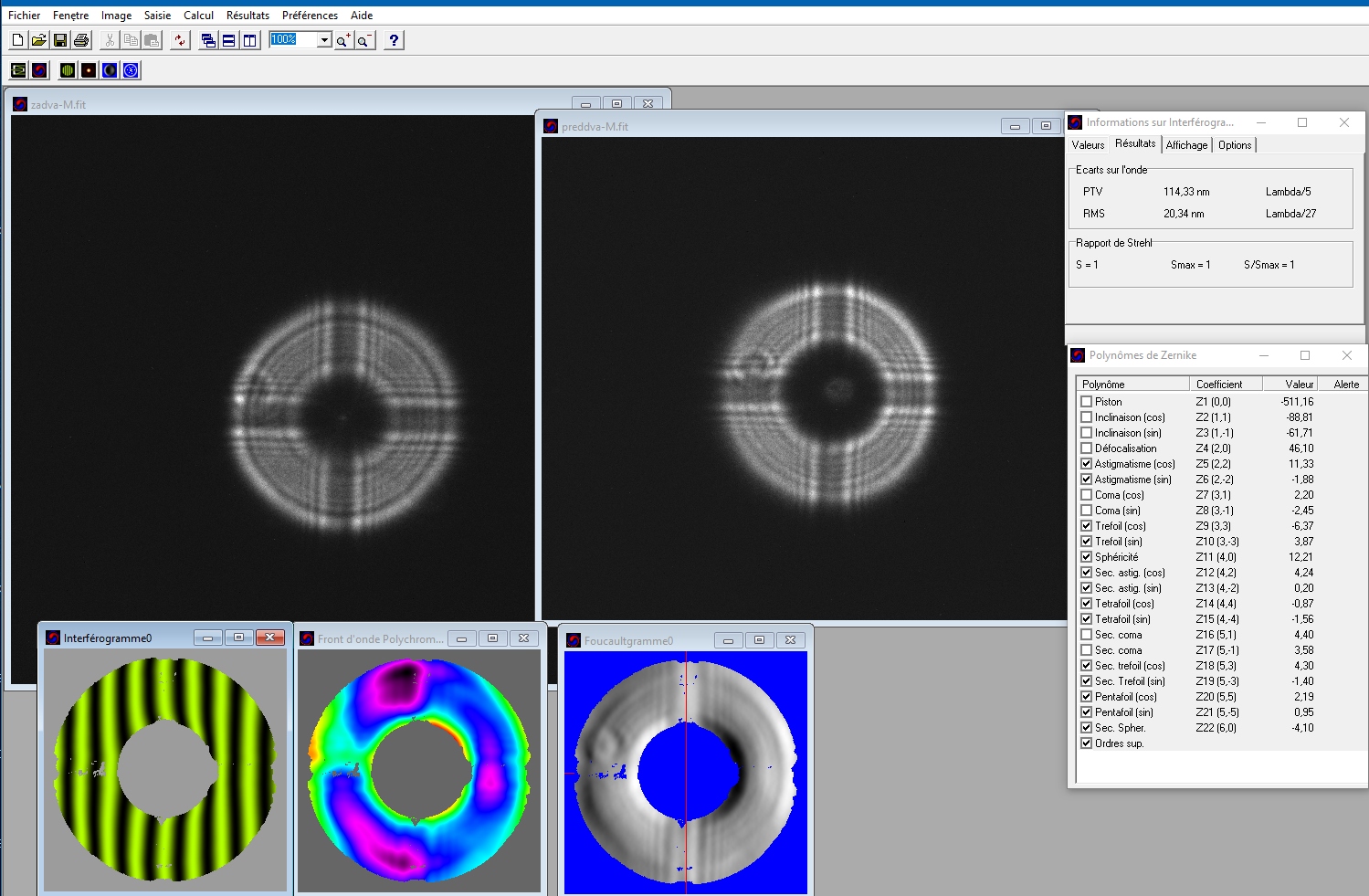The image size is (1369, 896).
Task: Open the Calcul menu
Action: click(198, 16)
